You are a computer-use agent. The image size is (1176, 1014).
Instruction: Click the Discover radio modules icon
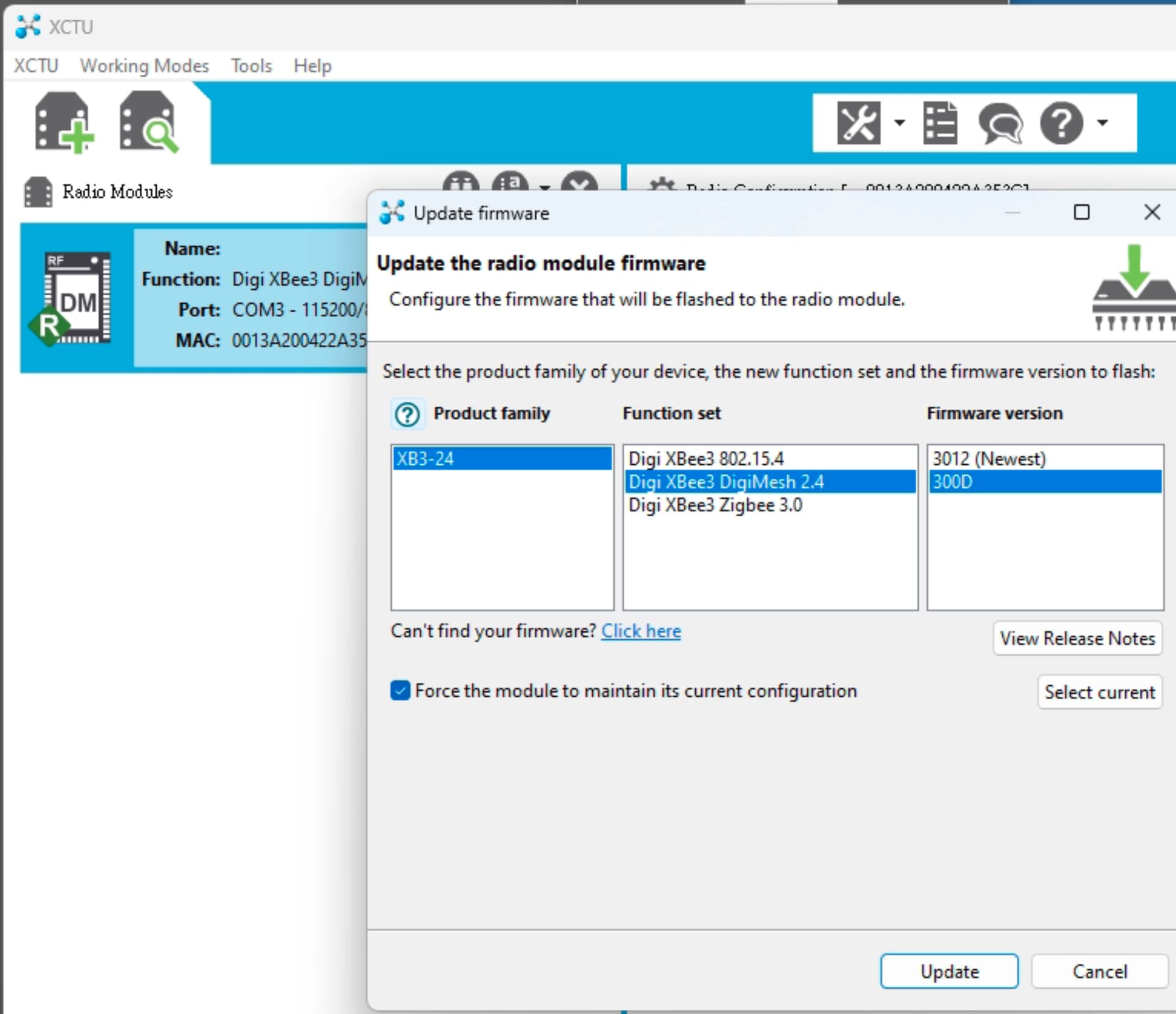point(149,122)
